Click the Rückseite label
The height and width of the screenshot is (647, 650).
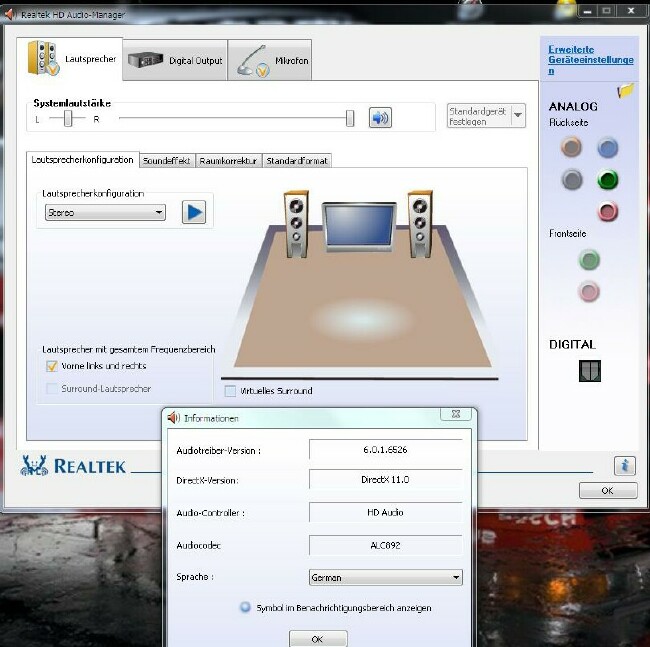tap(569, 122)
